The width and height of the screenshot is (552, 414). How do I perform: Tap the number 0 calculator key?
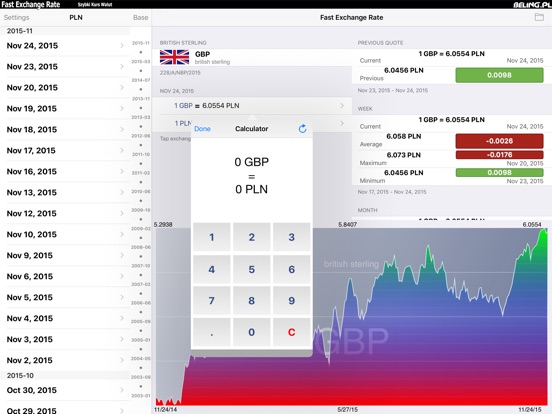coord(251,332)
